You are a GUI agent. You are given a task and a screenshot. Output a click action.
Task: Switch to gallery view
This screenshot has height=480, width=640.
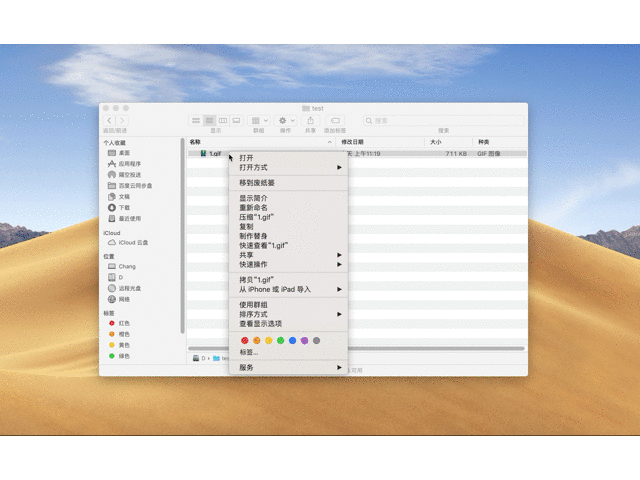[236, 120]
